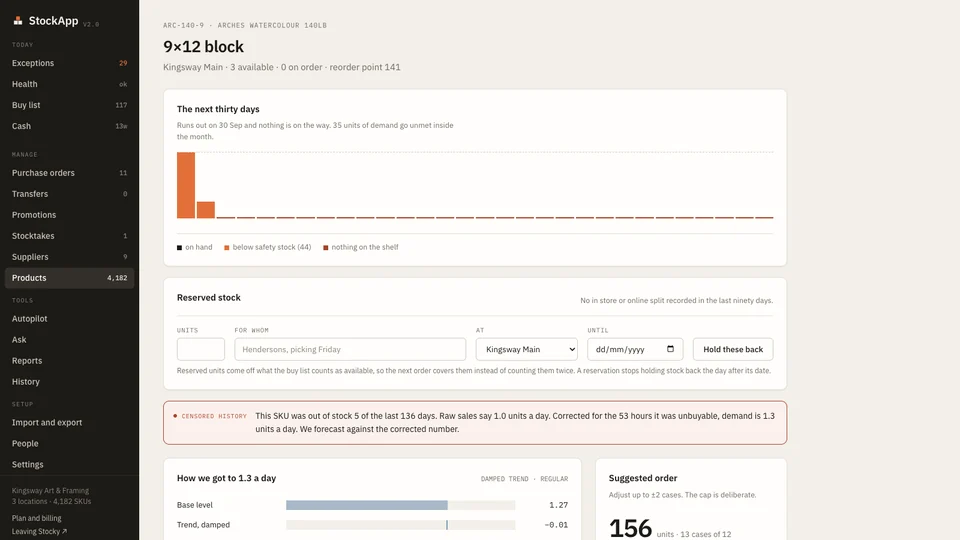Open Settings in the sidebar
Image resolution: width=960 pixels, height=540 pixels.
coord(69,464)
